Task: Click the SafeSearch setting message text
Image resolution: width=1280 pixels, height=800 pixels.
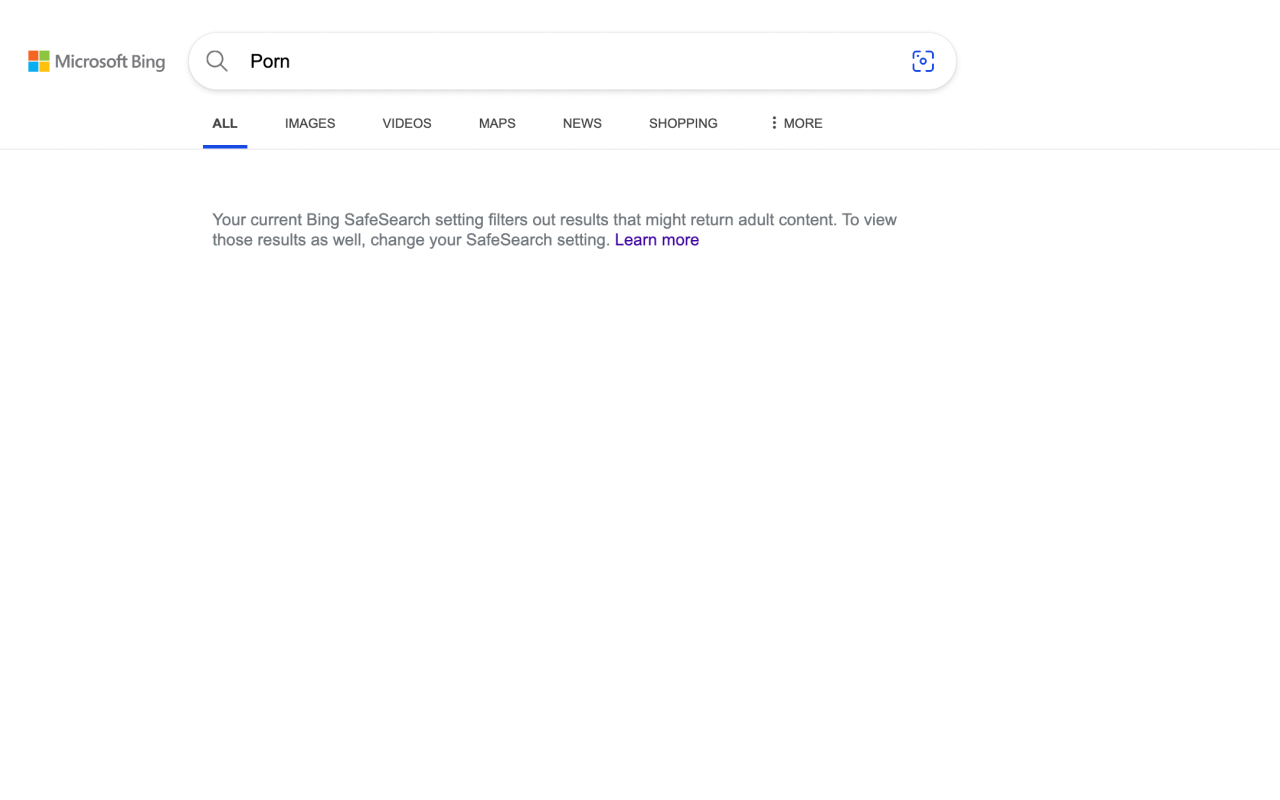Action: tap(554, 230)
